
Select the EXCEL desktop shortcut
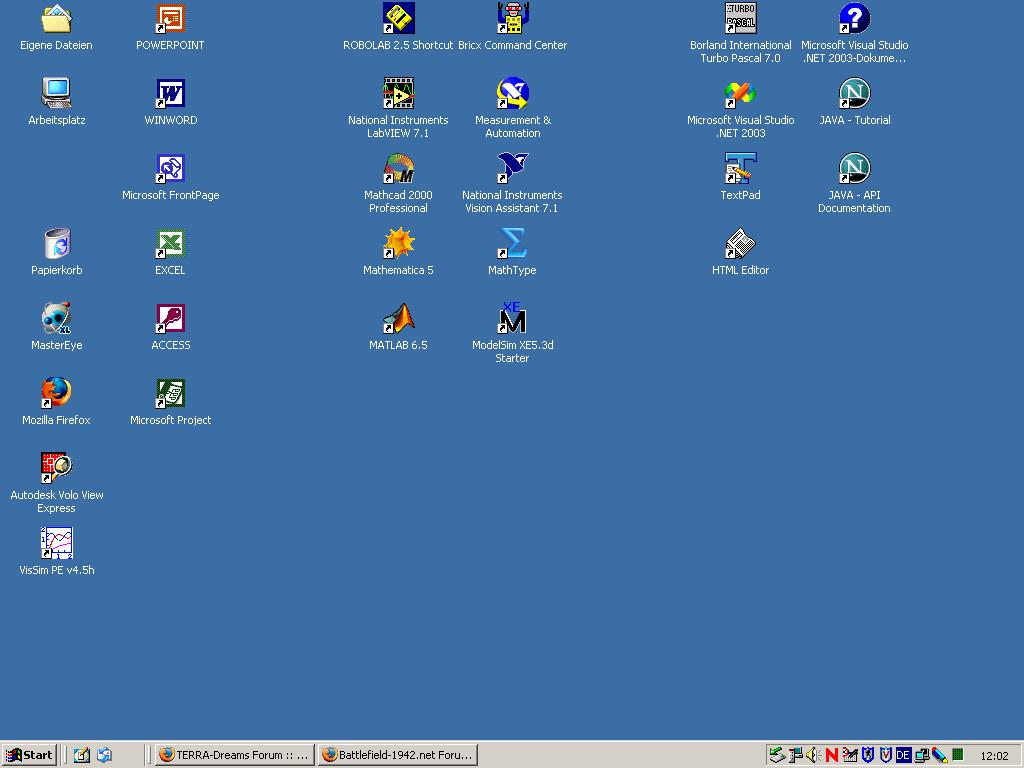pyautogui.click(x=170, y=244)
